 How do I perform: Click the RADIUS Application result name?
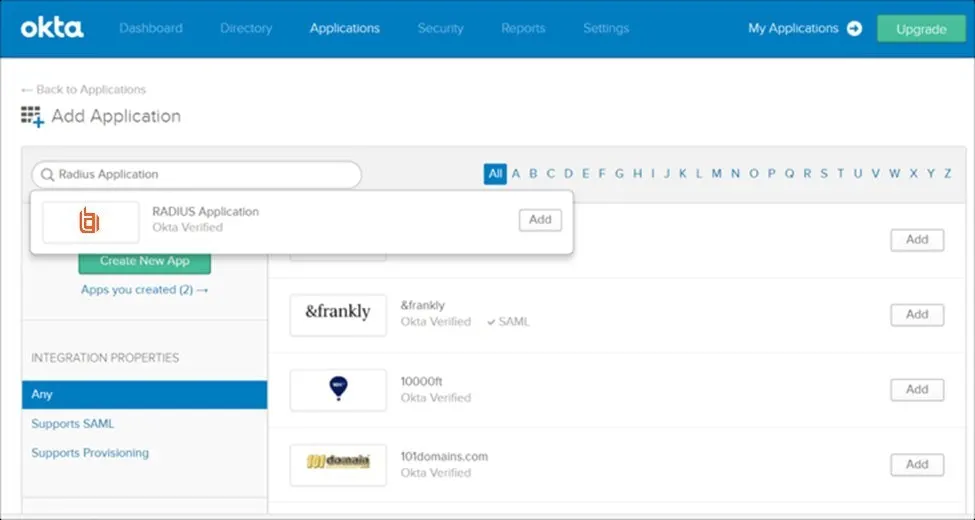pyautogui.click(x=205, y=212)
